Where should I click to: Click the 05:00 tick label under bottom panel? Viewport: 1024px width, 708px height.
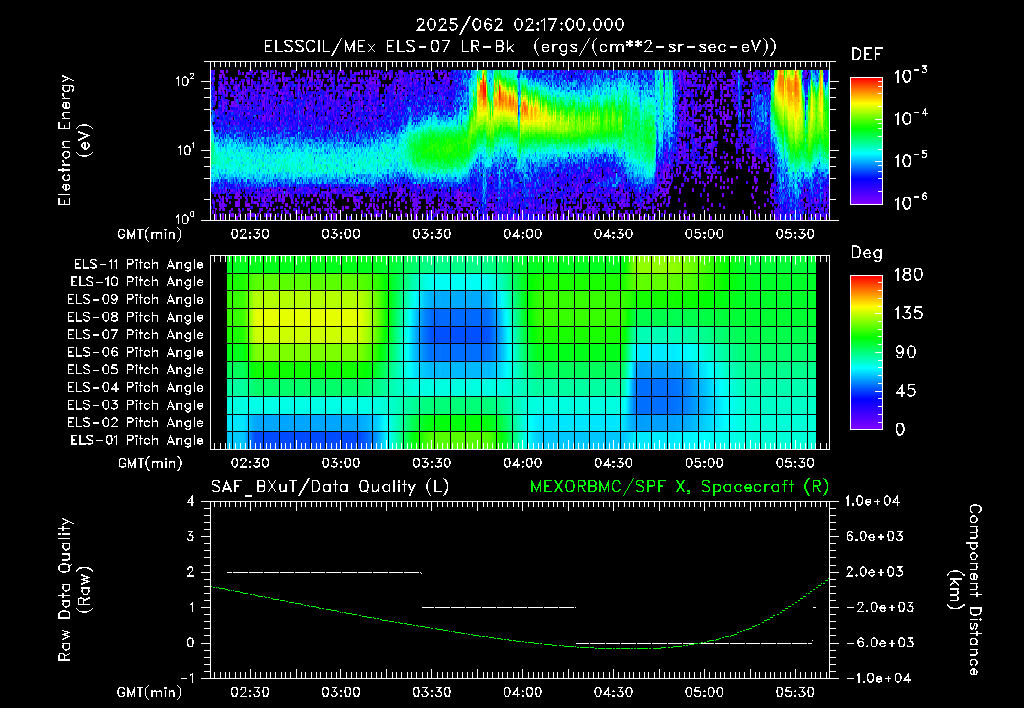704,692
